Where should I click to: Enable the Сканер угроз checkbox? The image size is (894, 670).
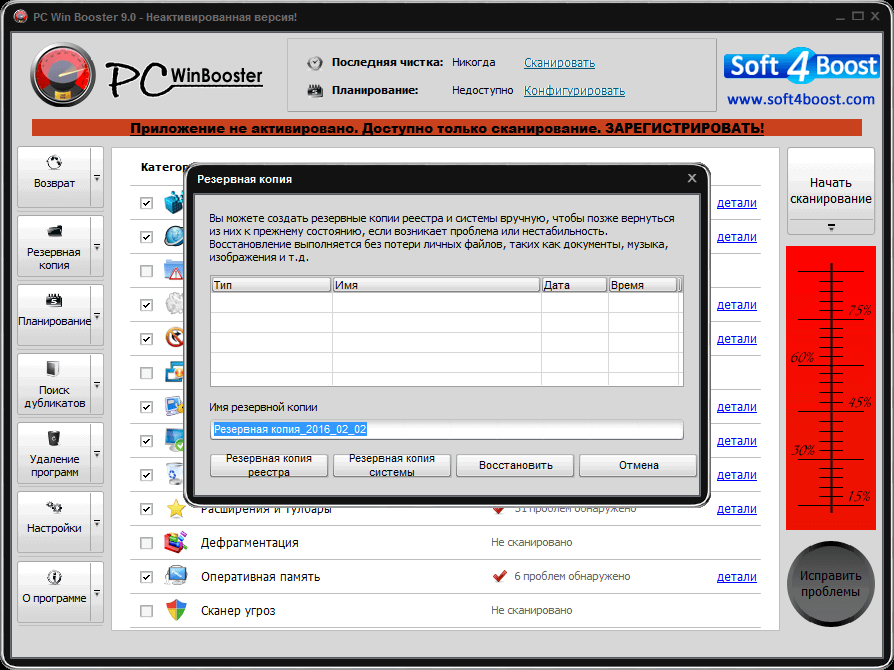click(147, 611)
